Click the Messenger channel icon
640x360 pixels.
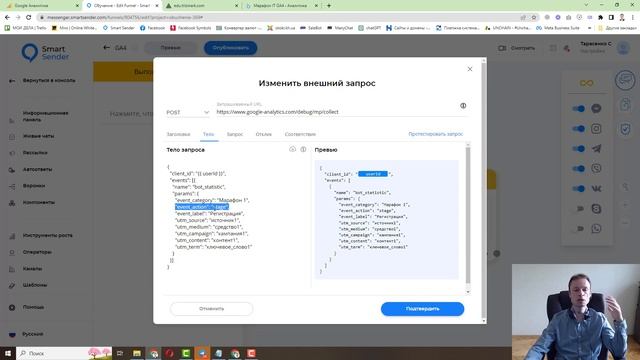596,109
